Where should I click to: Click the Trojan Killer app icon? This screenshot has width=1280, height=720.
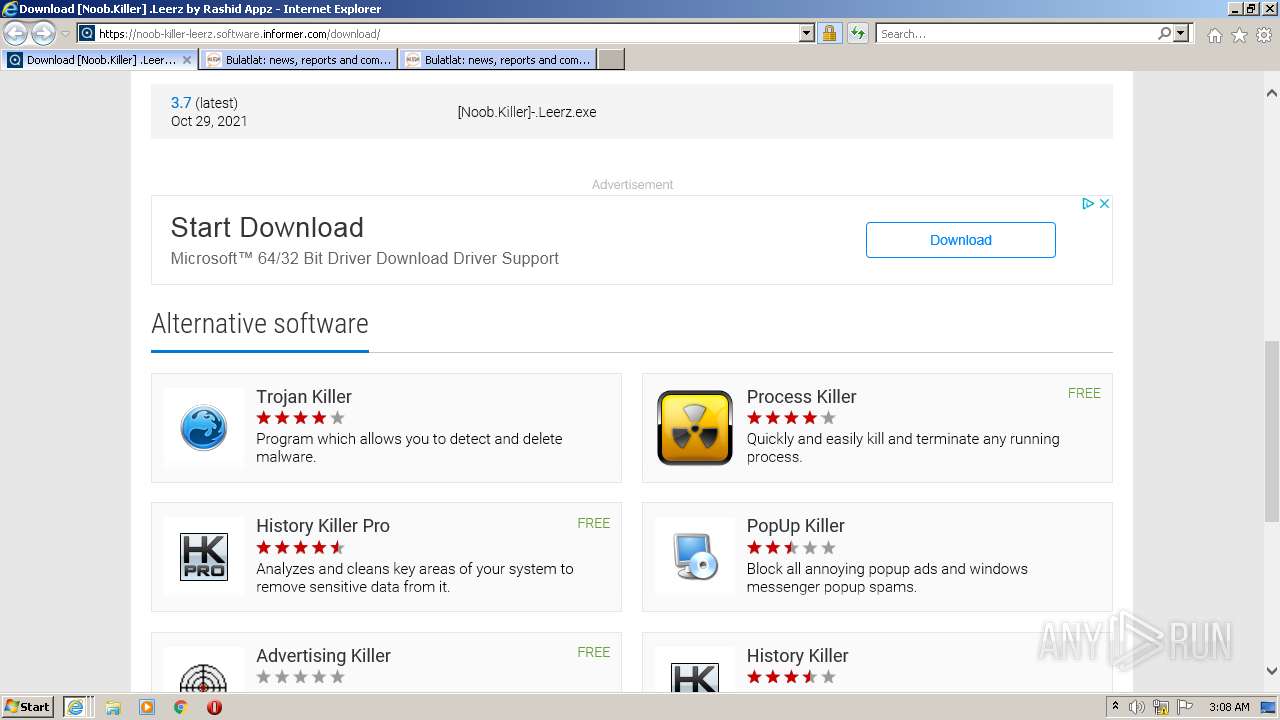tap(204, 428)
